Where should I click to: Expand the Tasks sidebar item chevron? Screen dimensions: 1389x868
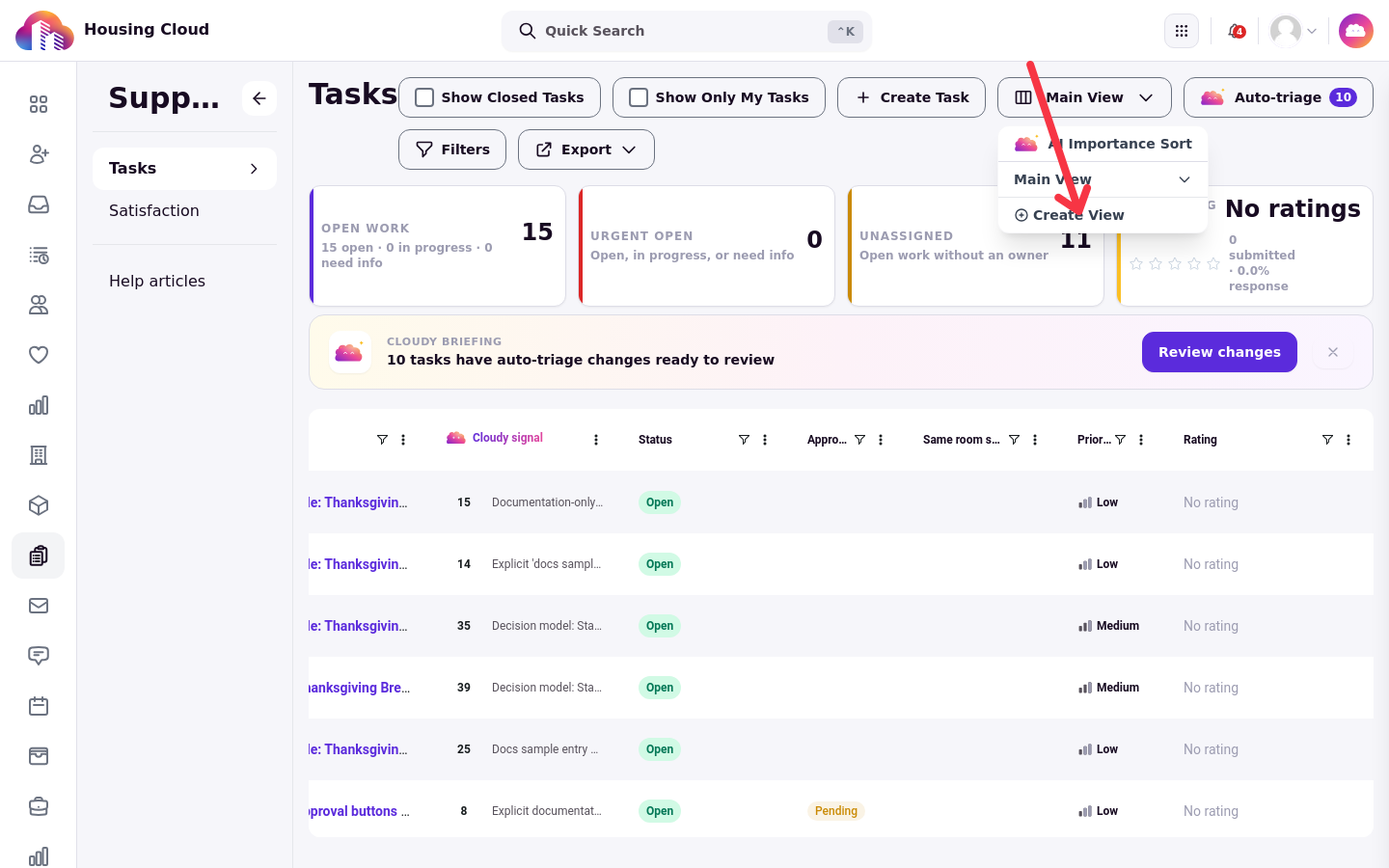(254, 169)
